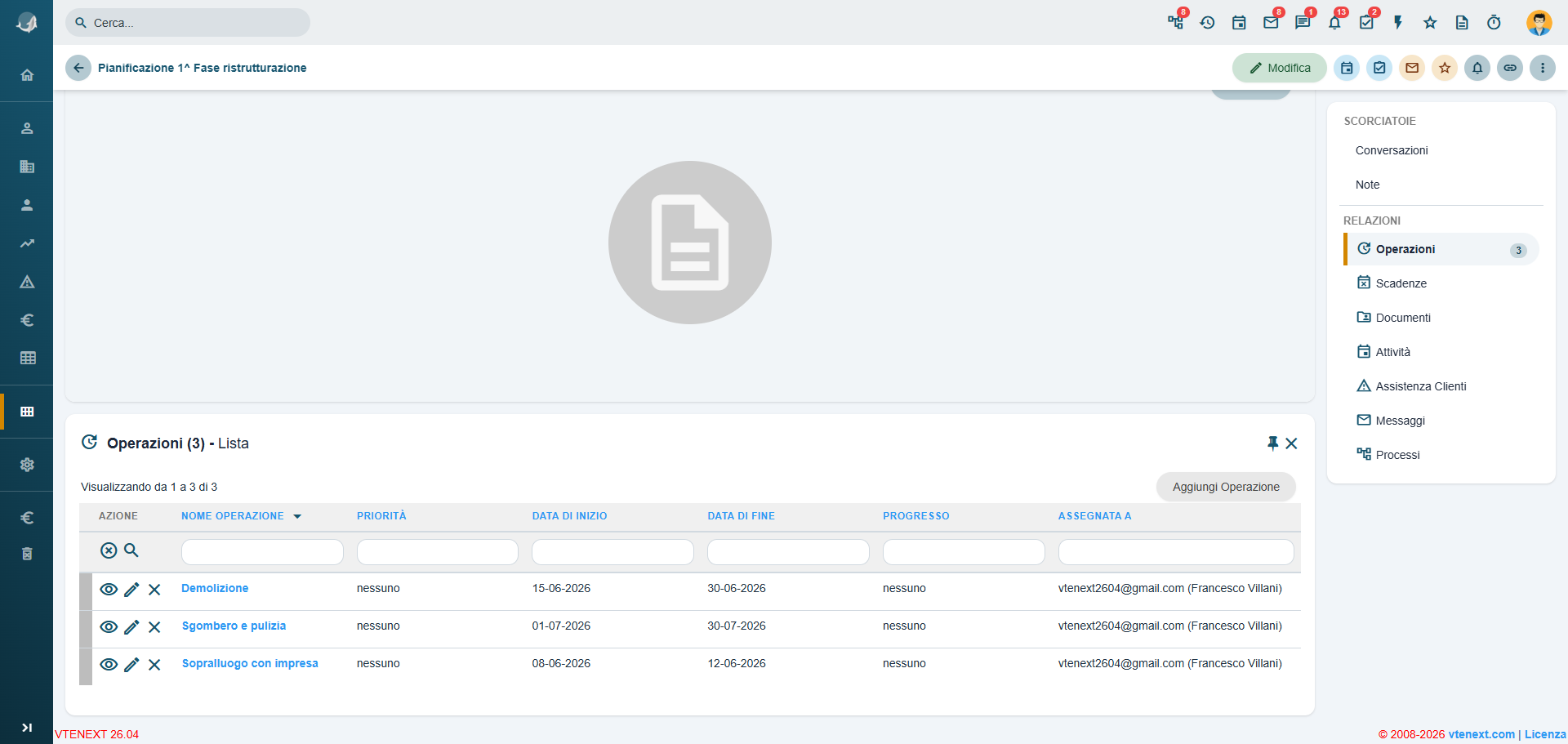Open the mail icon with badge 8
This screenshot has height=744, width=1568.
click(x=1271, y=23)
